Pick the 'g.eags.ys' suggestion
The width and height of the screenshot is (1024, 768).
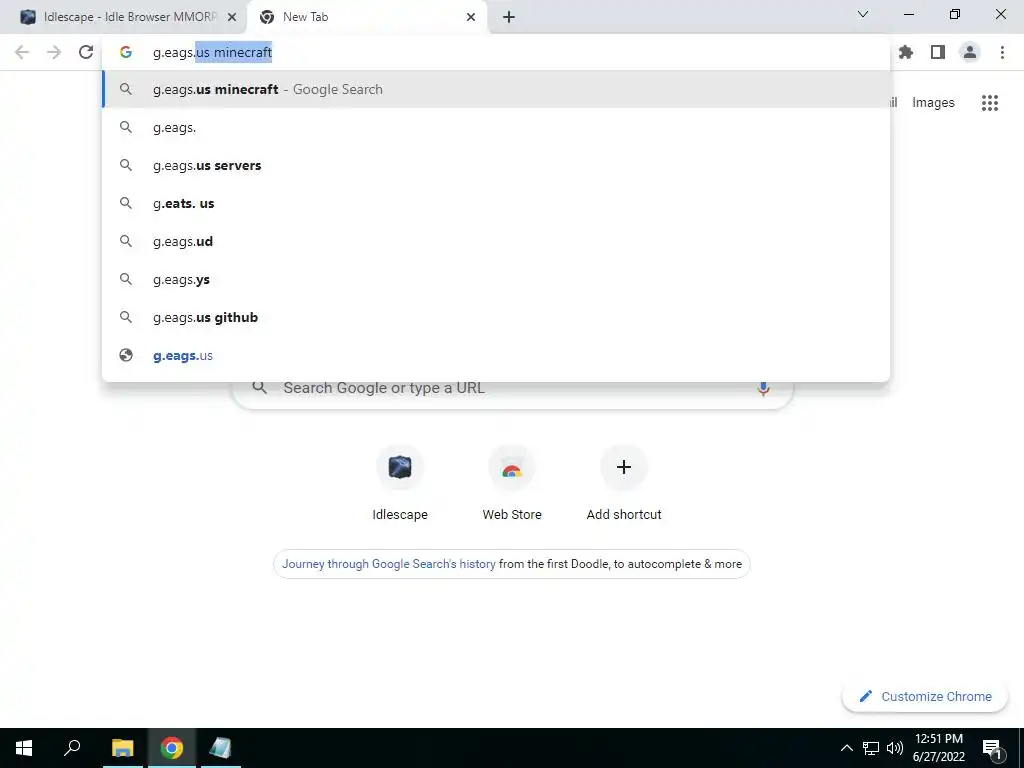tap(496, 279)
